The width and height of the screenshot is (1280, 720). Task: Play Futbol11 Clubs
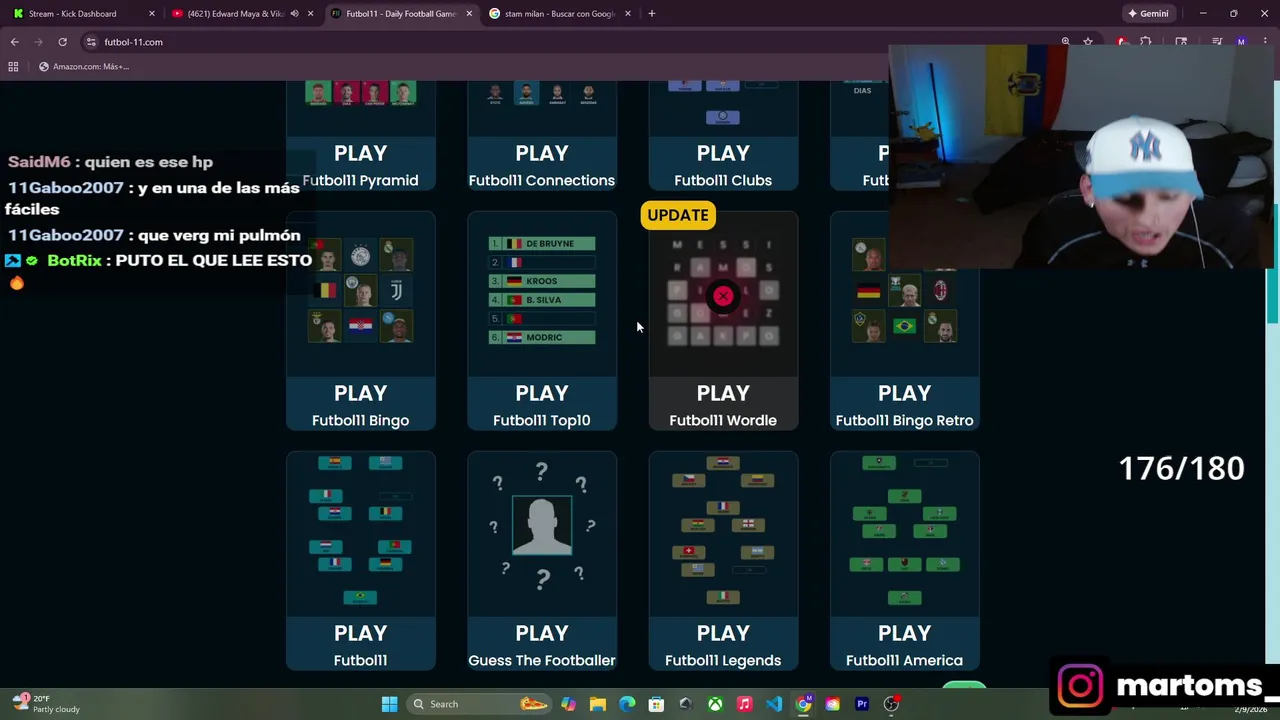pyautogui.click(x=723, y=153)
